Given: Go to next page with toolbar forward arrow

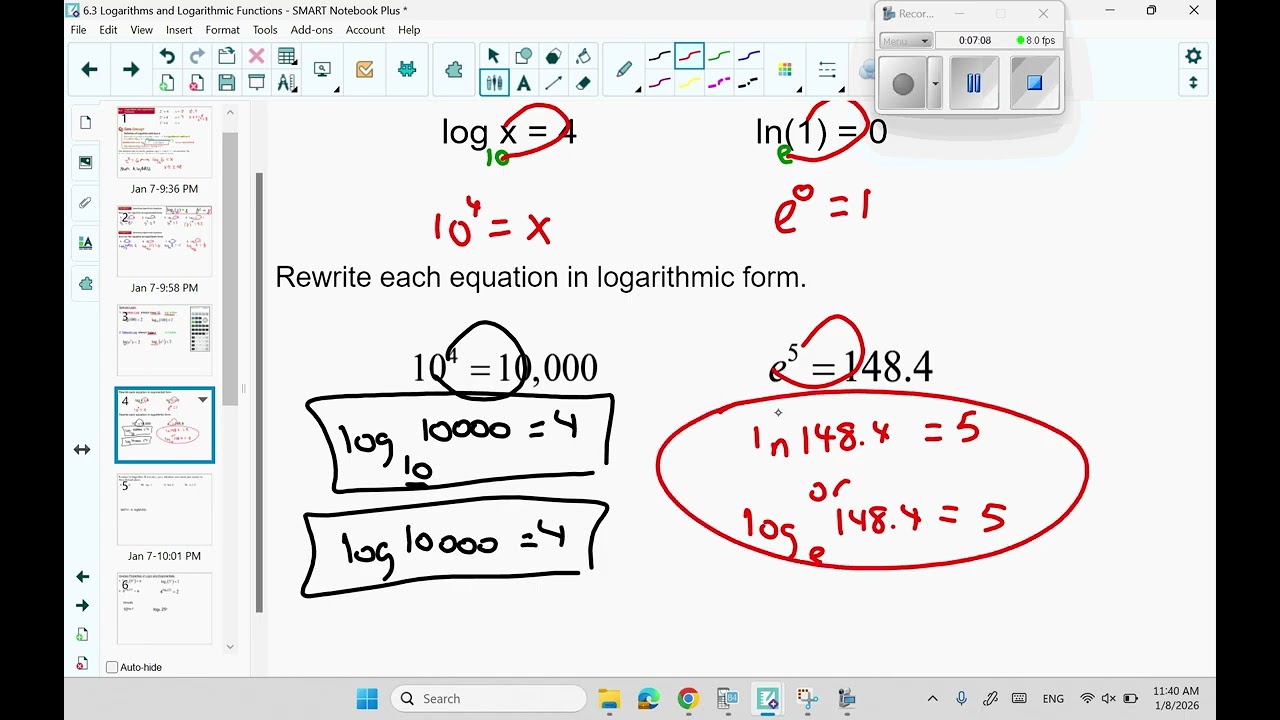Looking at the screenshot, I should tap(131, 69).
